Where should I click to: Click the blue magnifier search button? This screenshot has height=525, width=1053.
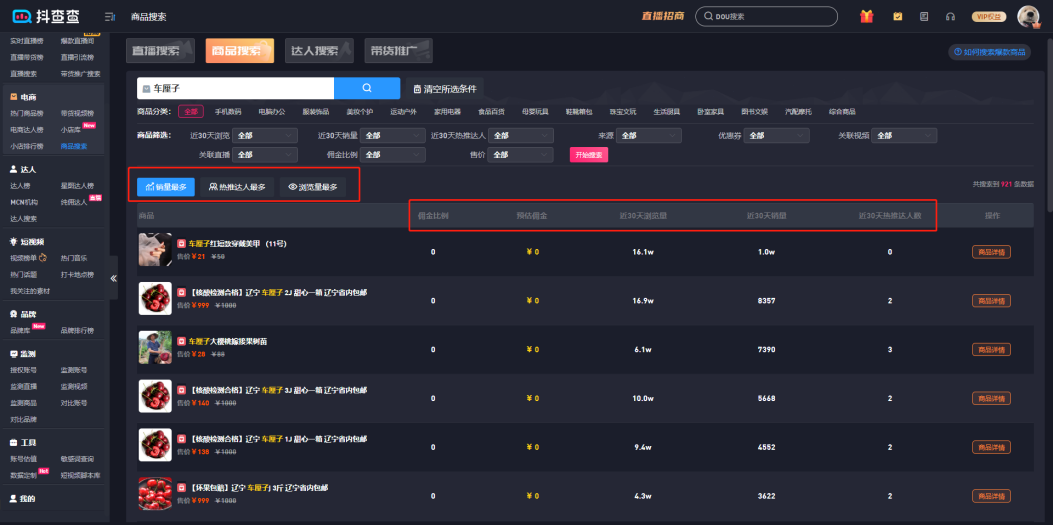tap(366, 88)
